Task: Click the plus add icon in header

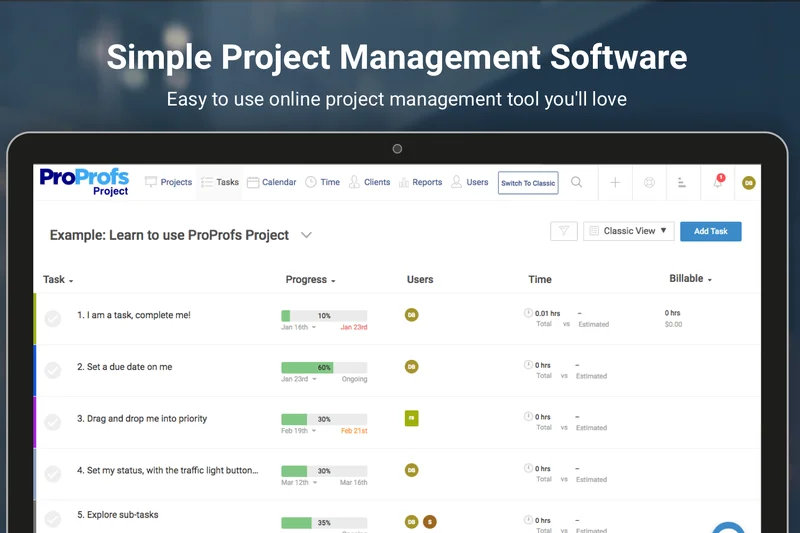Action: (615, 182)
